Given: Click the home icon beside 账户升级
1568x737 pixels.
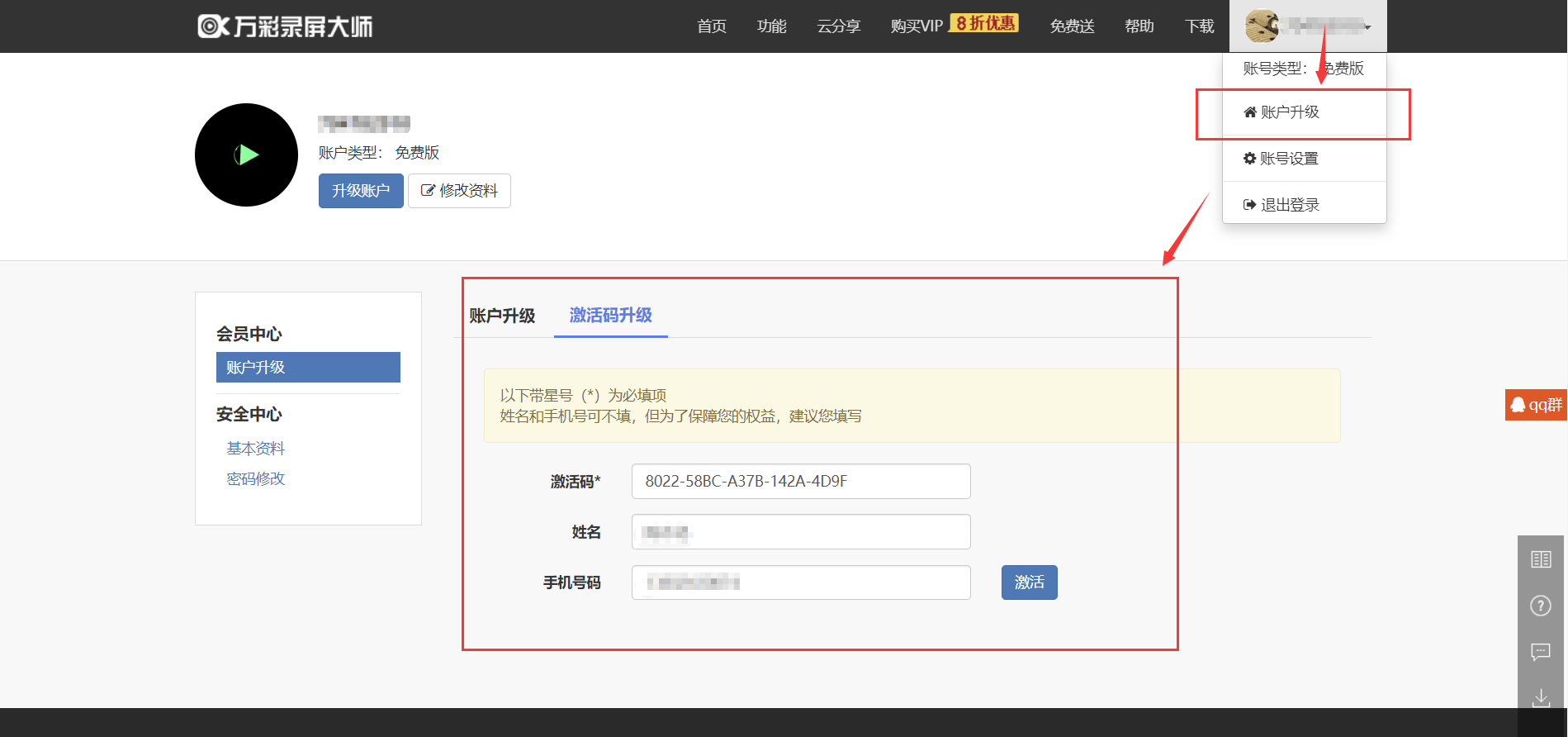Looking at the screenshot, I should pos(1250,112).
